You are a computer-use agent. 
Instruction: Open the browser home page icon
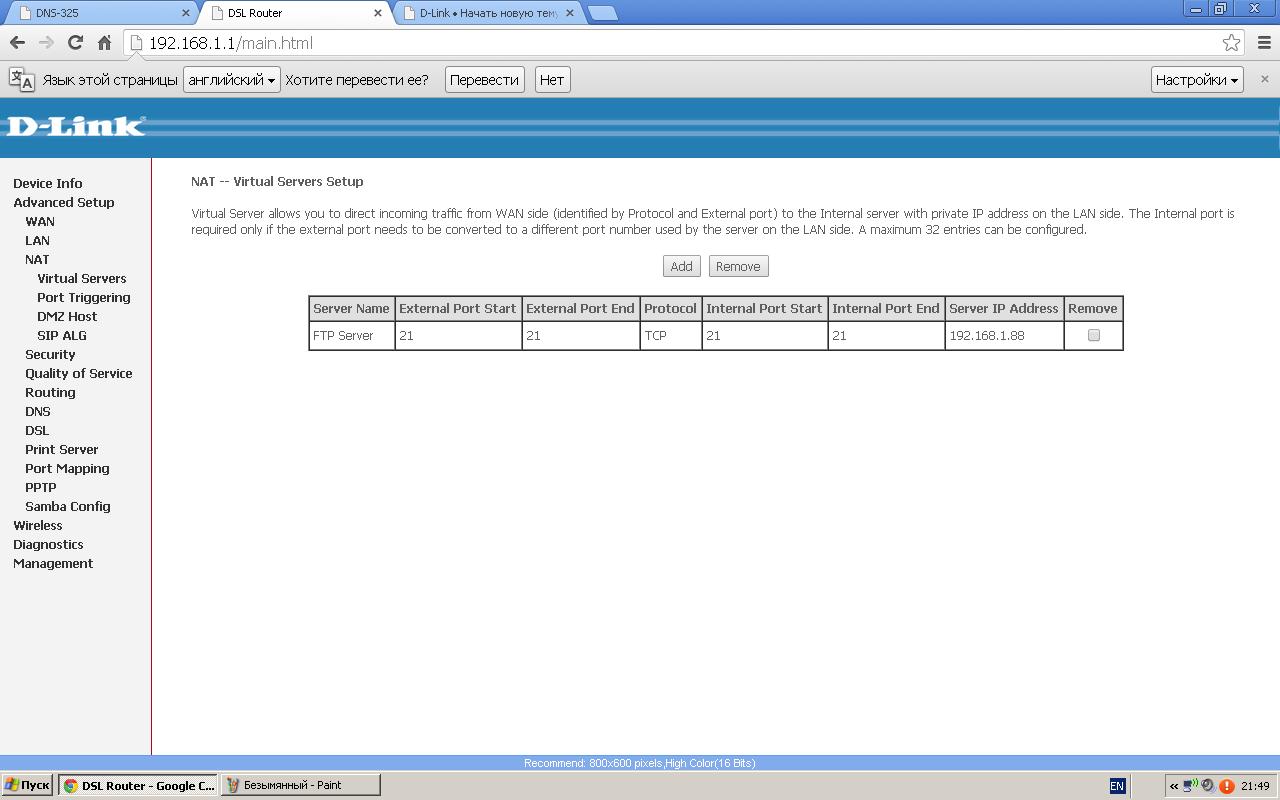(x=104, y=42)
